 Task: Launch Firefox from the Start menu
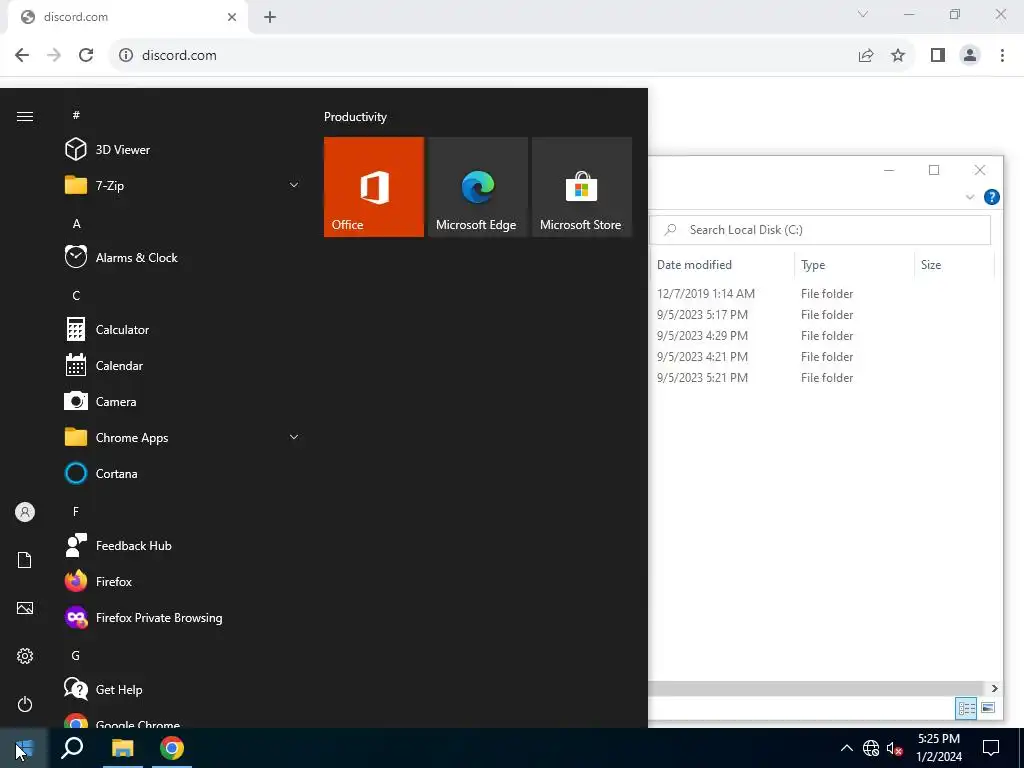[183, 581]
